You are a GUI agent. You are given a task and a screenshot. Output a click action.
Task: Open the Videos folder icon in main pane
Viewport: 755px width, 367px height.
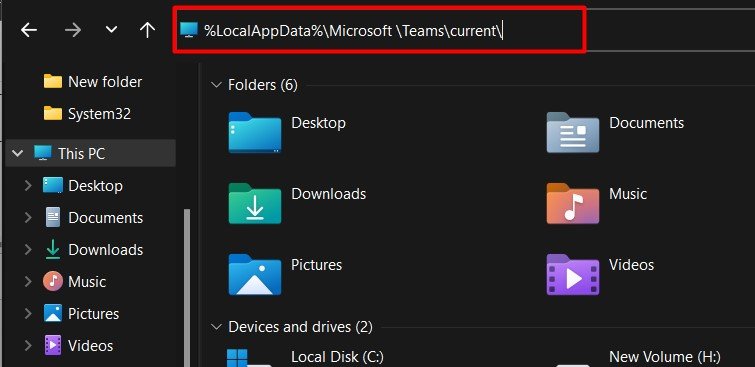point(573,274)
